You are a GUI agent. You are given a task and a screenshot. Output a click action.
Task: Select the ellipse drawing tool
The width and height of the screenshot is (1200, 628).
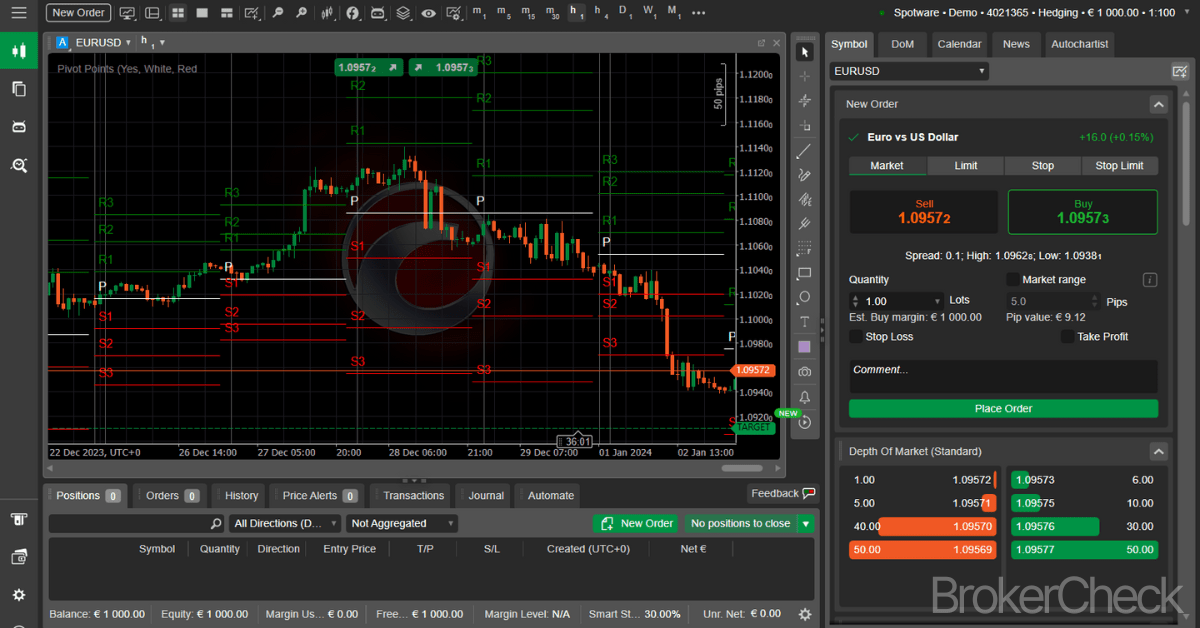[x=805, y=297]
